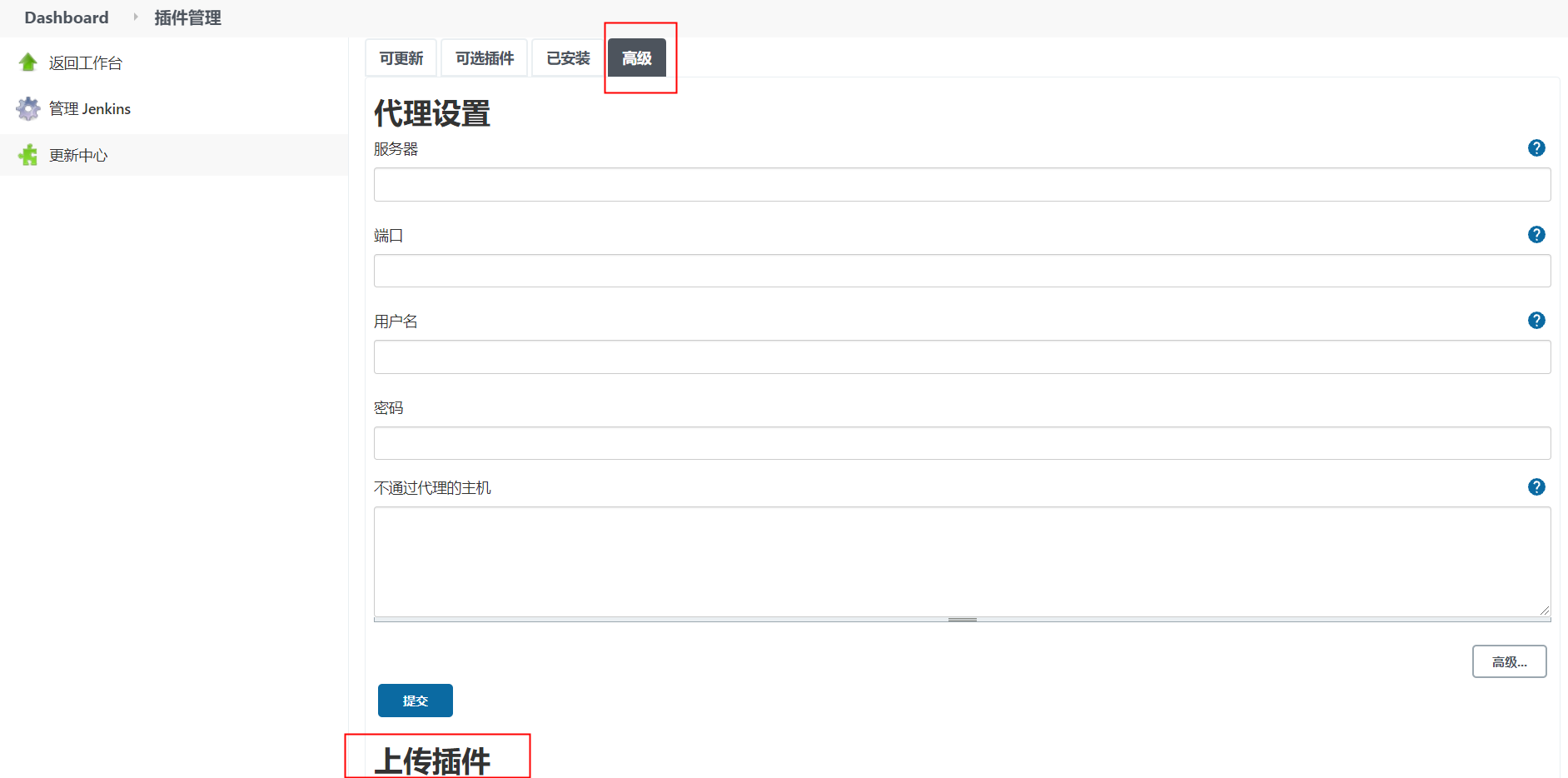Click inside 不通过代理的主机 text area
Viewport: 1568px width, 778px height.
coord(962,561)
